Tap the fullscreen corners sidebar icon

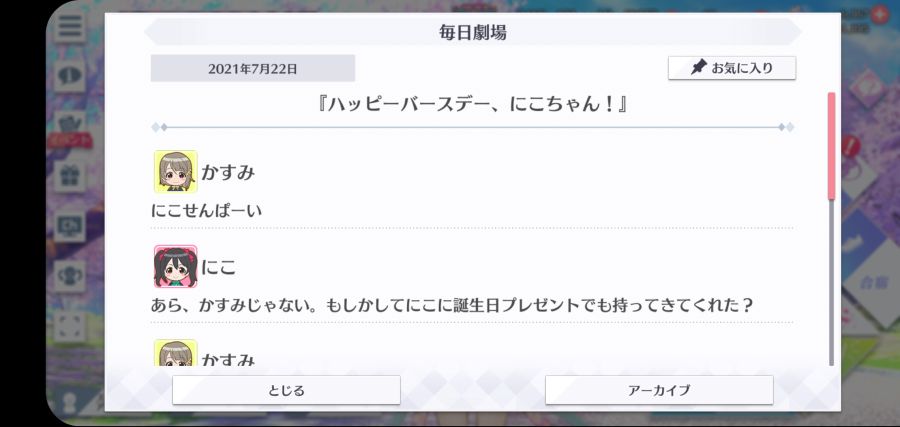tap(70, 325)
